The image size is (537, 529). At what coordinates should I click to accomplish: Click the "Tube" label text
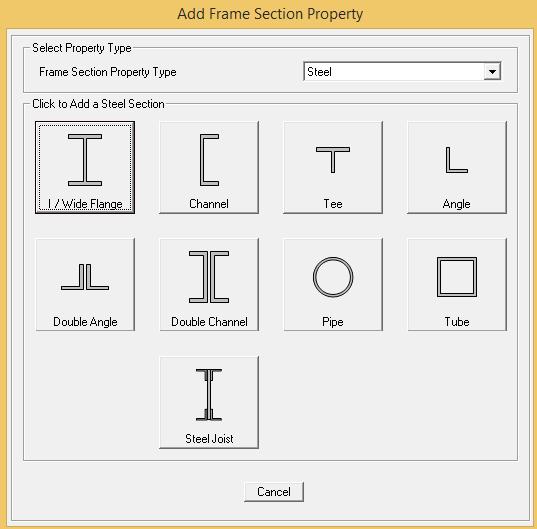(x=457, y=322)
